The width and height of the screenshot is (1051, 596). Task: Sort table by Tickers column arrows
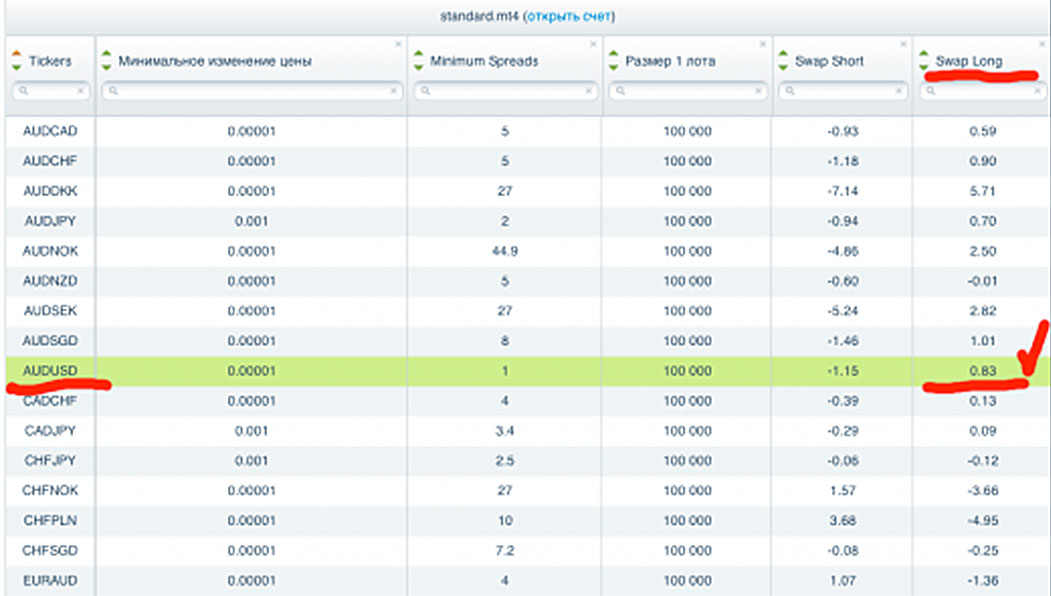coord(16,61)
